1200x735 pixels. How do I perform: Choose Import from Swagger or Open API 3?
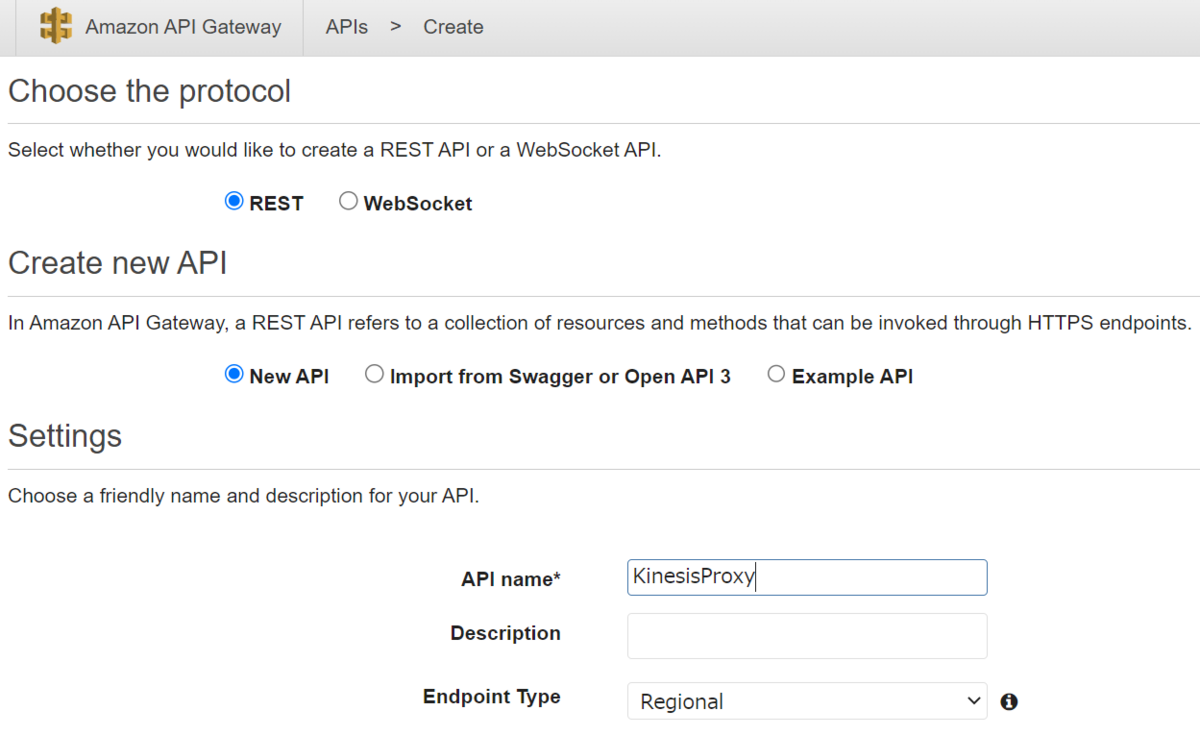(x=374, y=375)
